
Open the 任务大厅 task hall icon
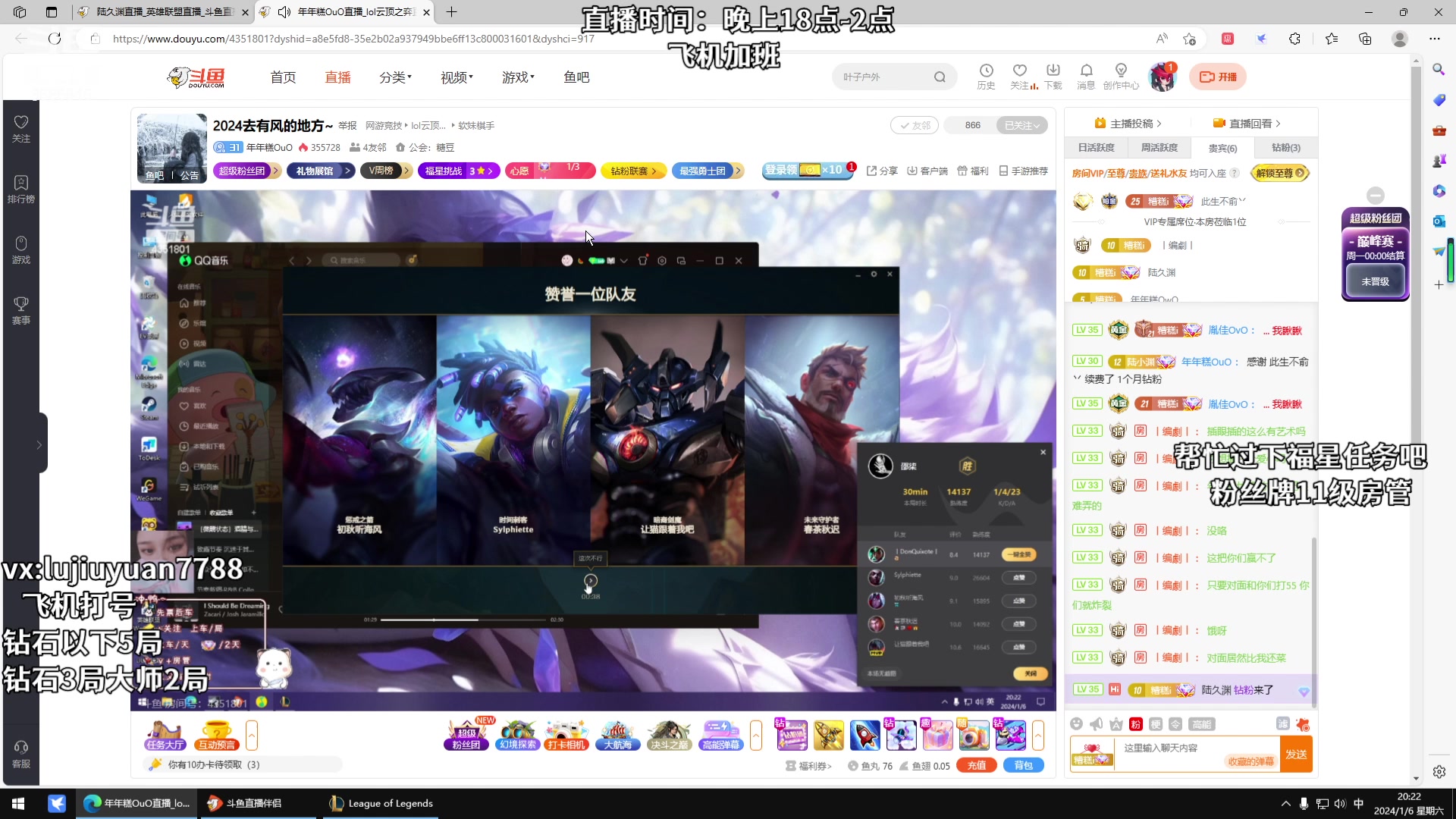[165, 736]
